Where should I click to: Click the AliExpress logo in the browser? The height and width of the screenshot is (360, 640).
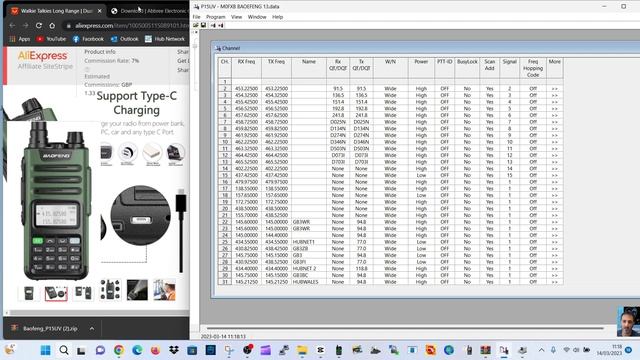pos(42,56)
